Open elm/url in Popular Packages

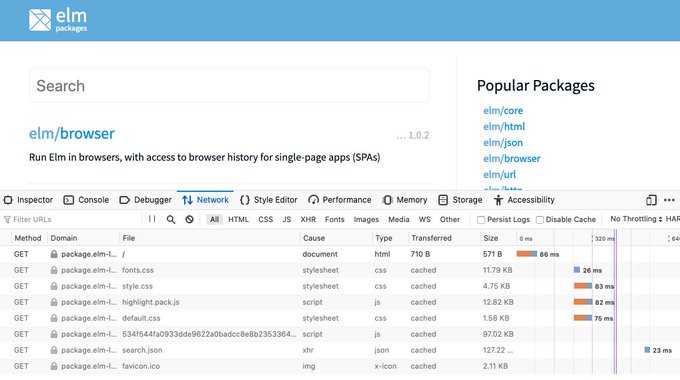(x=500, y=174)
